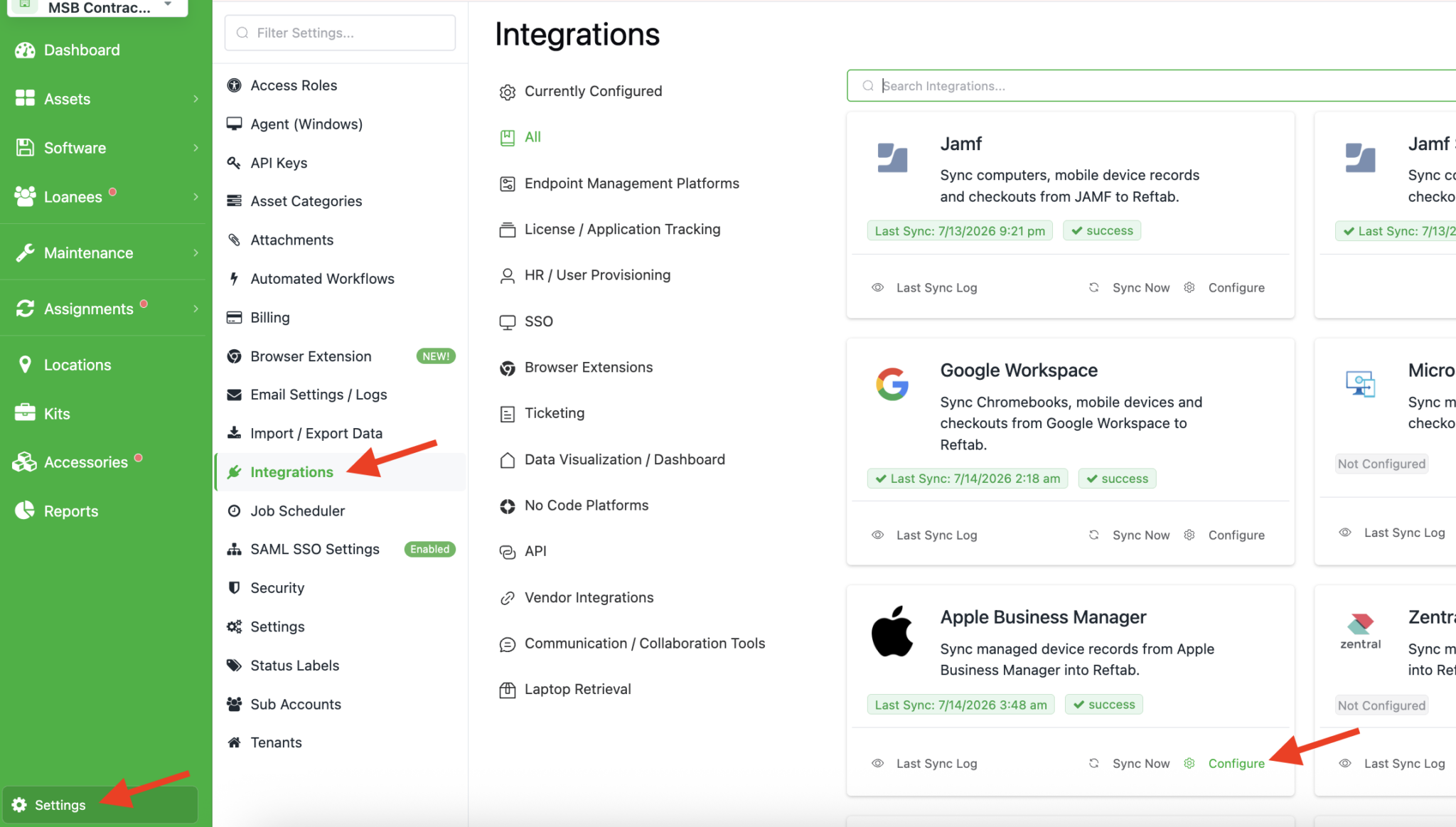Expand the Software submenu chevron

(x=196, y=147)
